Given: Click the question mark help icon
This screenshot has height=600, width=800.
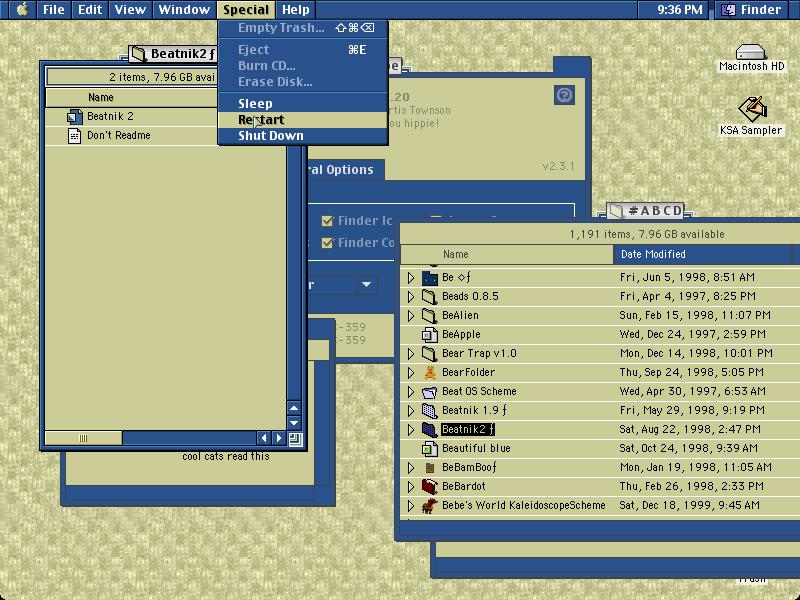Looking at the screenshot, I should pos(564,95).
